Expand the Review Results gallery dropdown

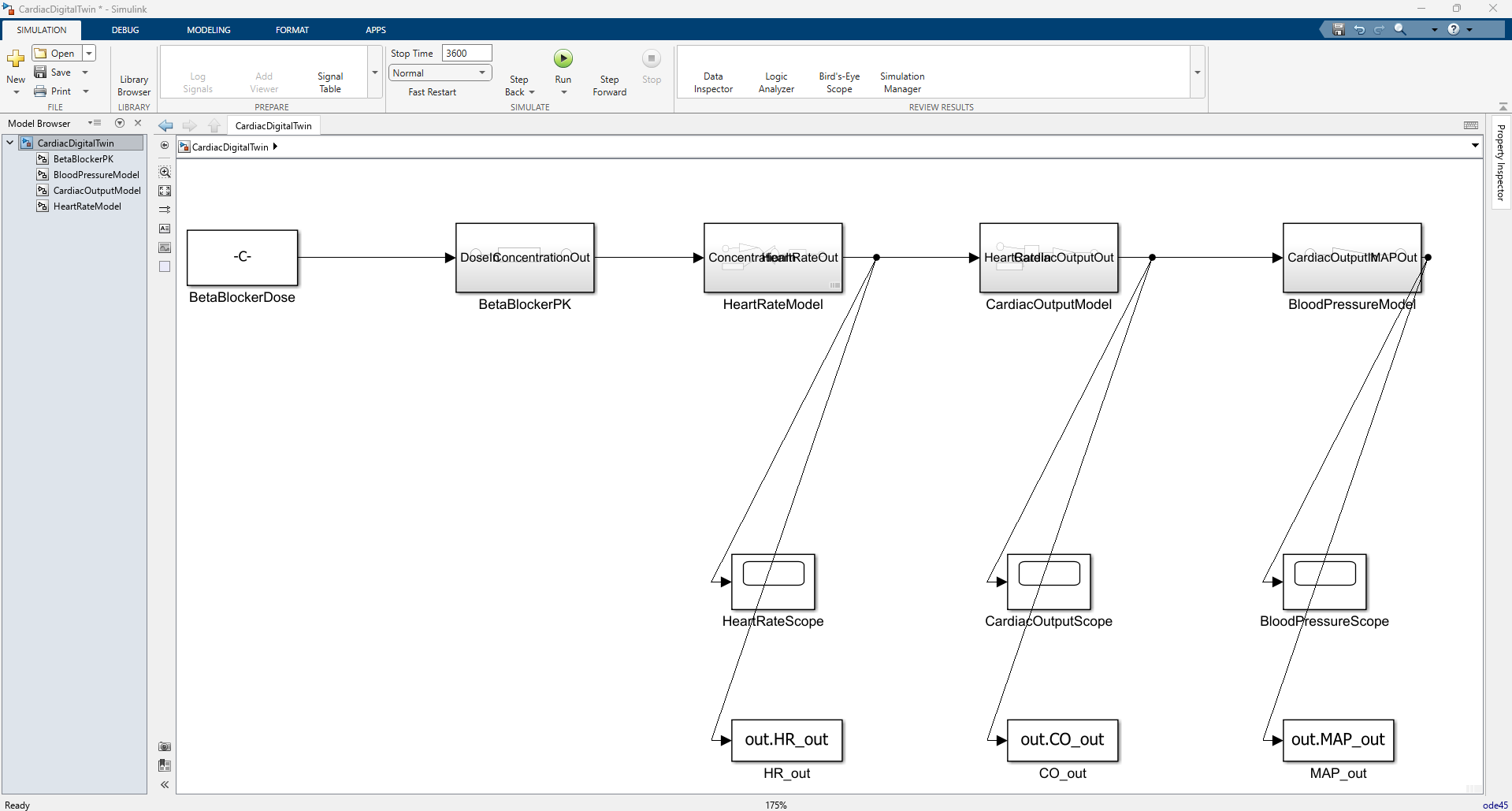click(x=1198, y=73)
